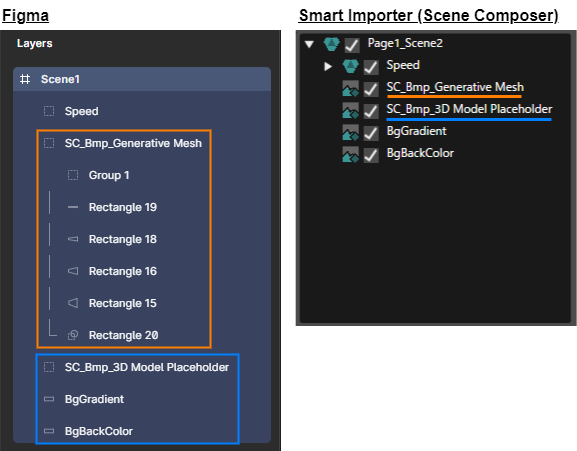Toggle SC_Bmp_Generative Mesh checkbox in Scene Composer
The image size is (577, 451).
point(371,89)
